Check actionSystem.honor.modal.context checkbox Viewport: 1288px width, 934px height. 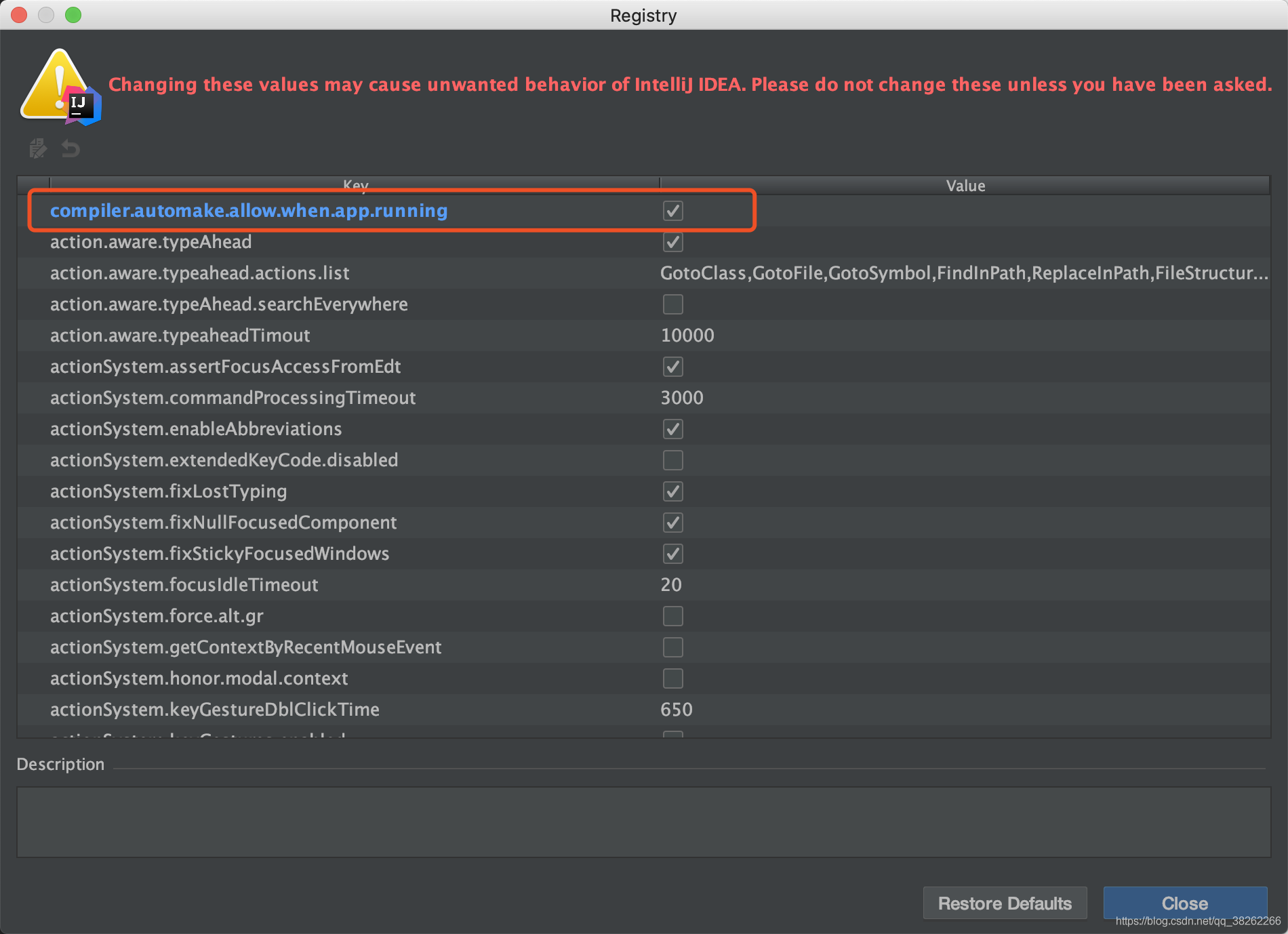(x=672, y=678)
